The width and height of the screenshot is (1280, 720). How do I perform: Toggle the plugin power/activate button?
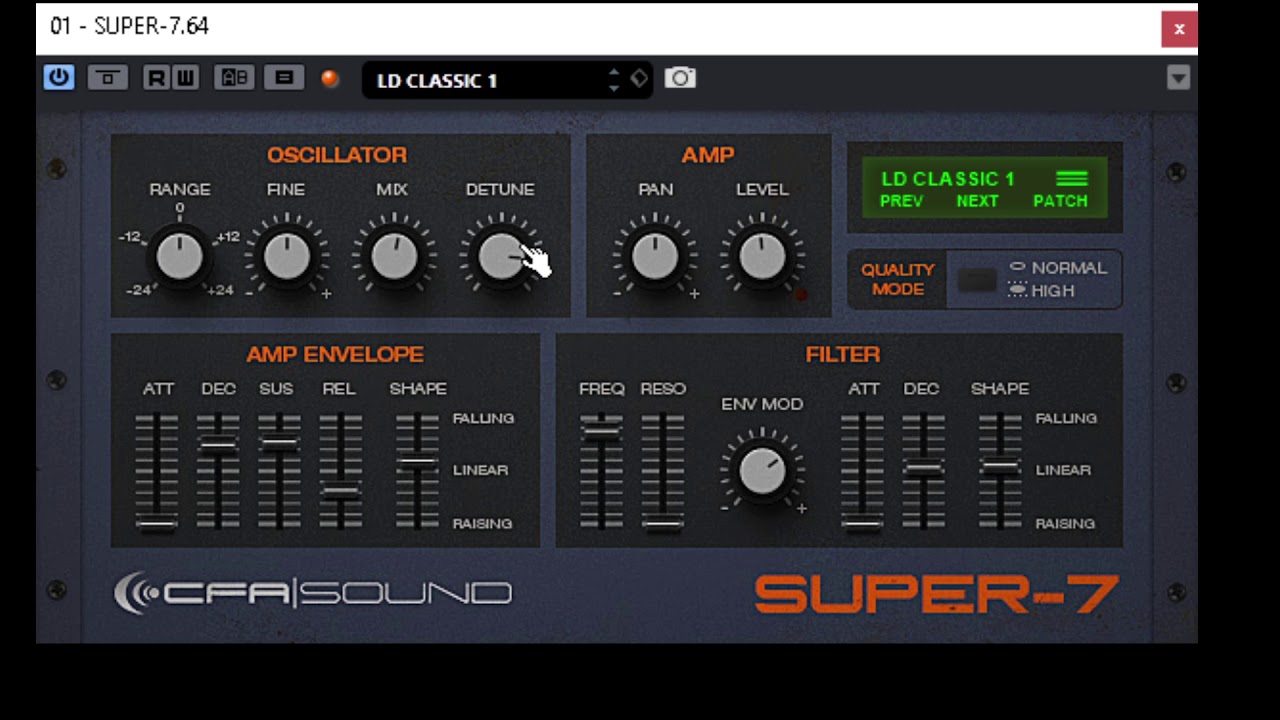pos(59,78)
